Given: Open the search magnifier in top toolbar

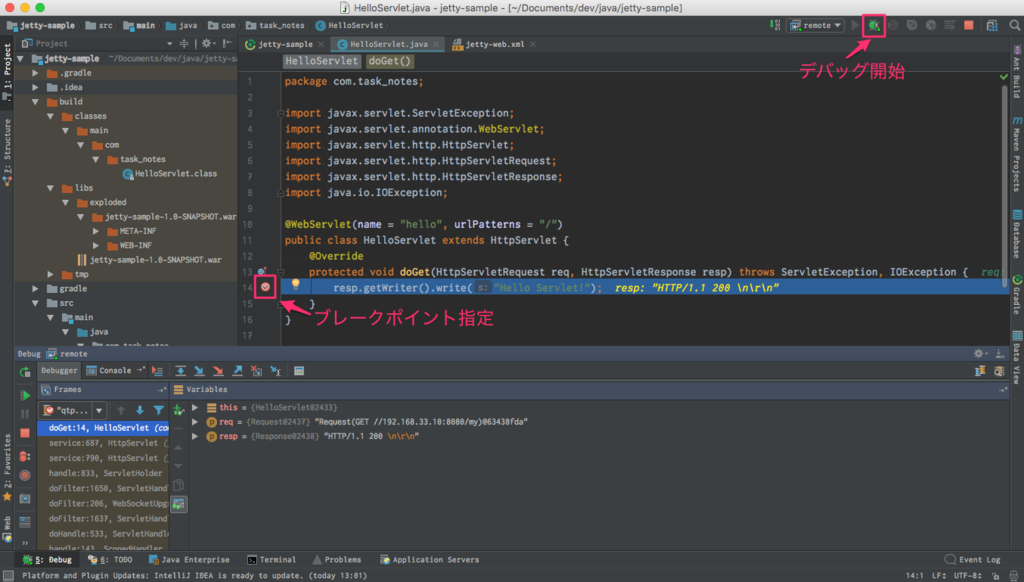Looking at the screenshot, I should pos(1014,25).
